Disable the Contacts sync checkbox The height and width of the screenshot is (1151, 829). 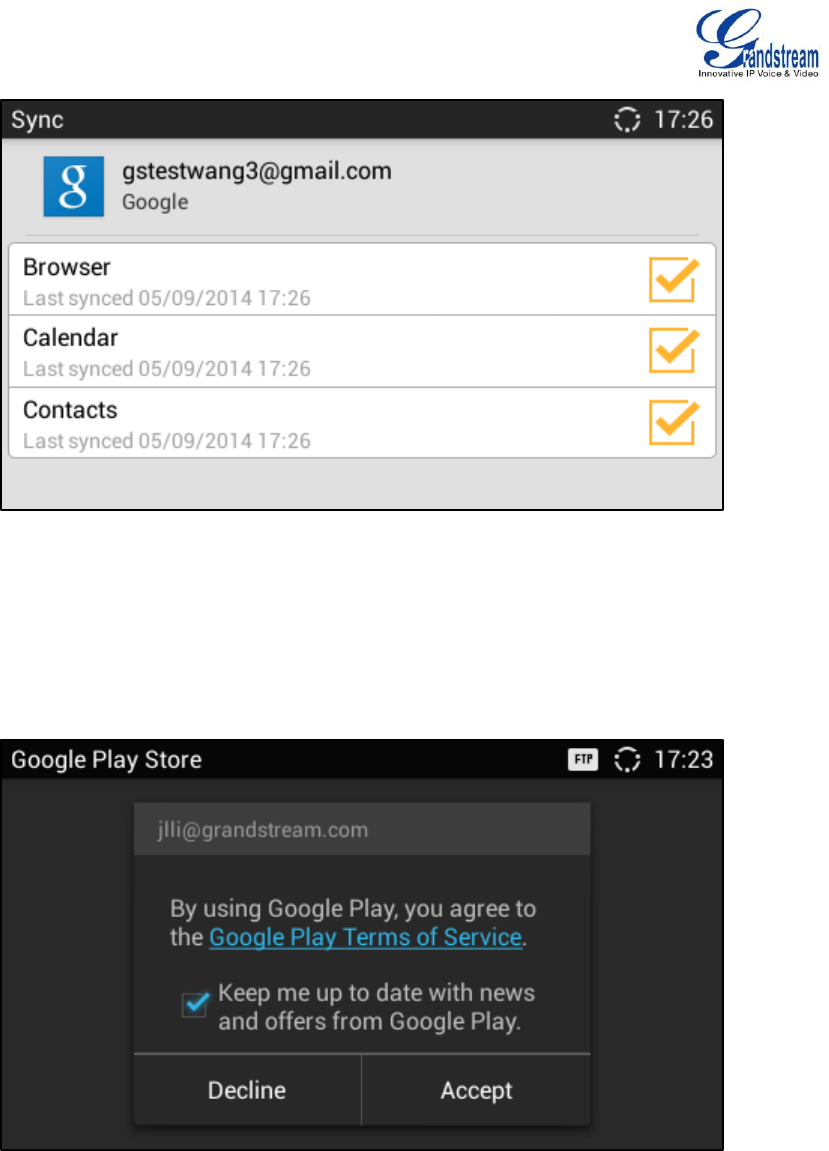click(x=673, y=422)
